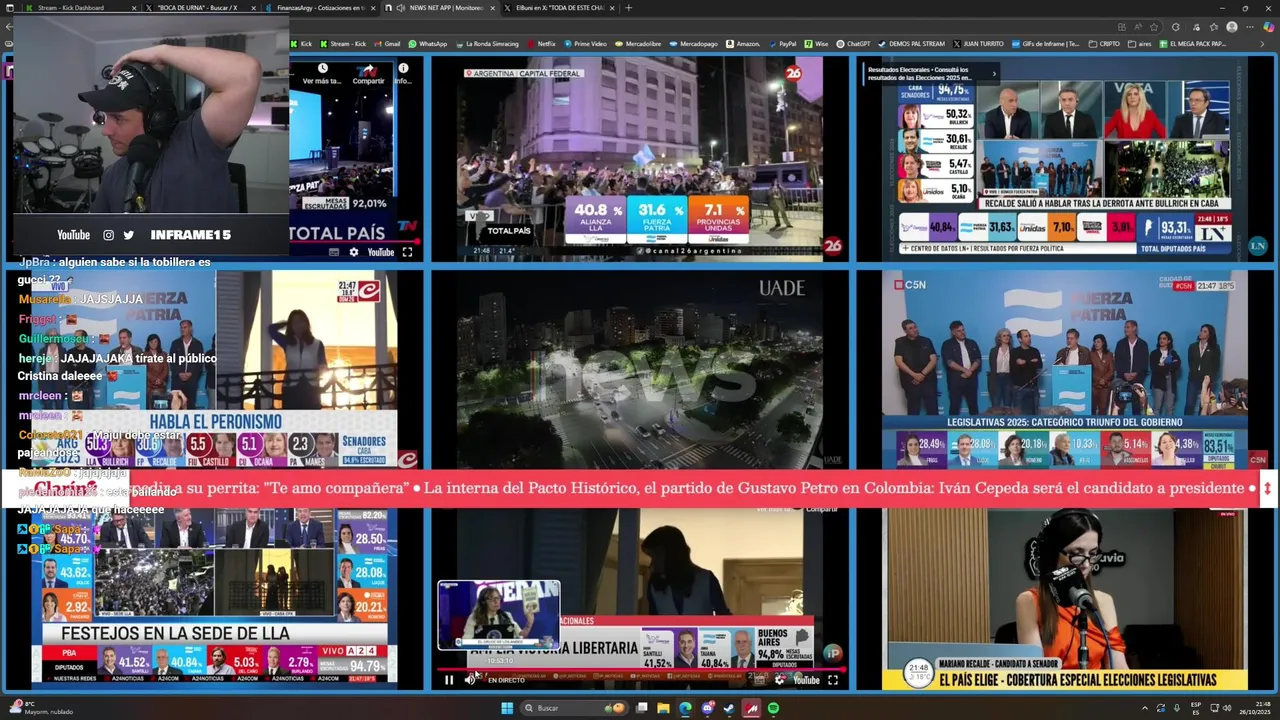Screen dimensions: 1280x720
Task: Select the C5N Fuerza Patria tile
Action: pyautogui.click(x=1065, y=369)
